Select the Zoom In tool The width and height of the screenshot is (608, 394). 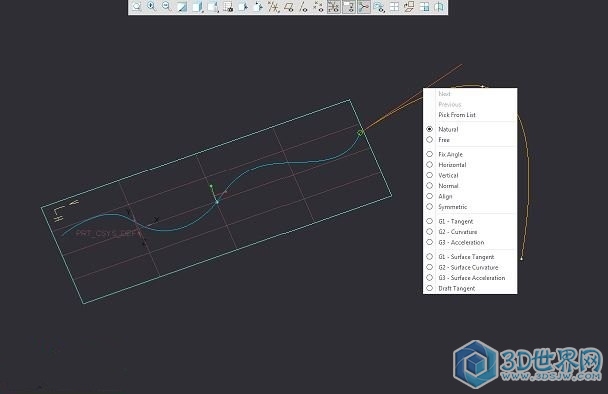tap(151, 7)
